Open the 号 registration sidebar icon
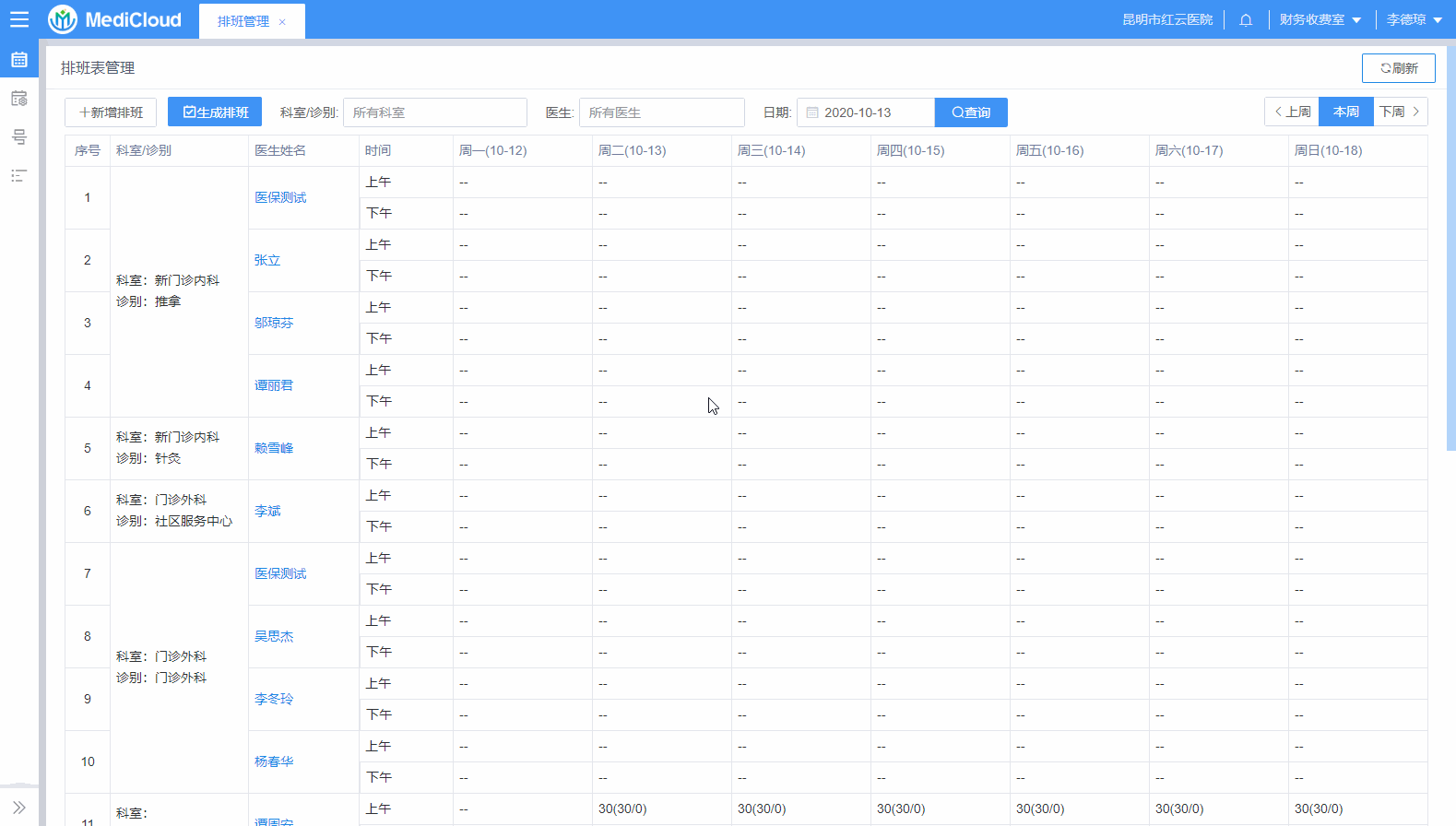 (18, 137)
